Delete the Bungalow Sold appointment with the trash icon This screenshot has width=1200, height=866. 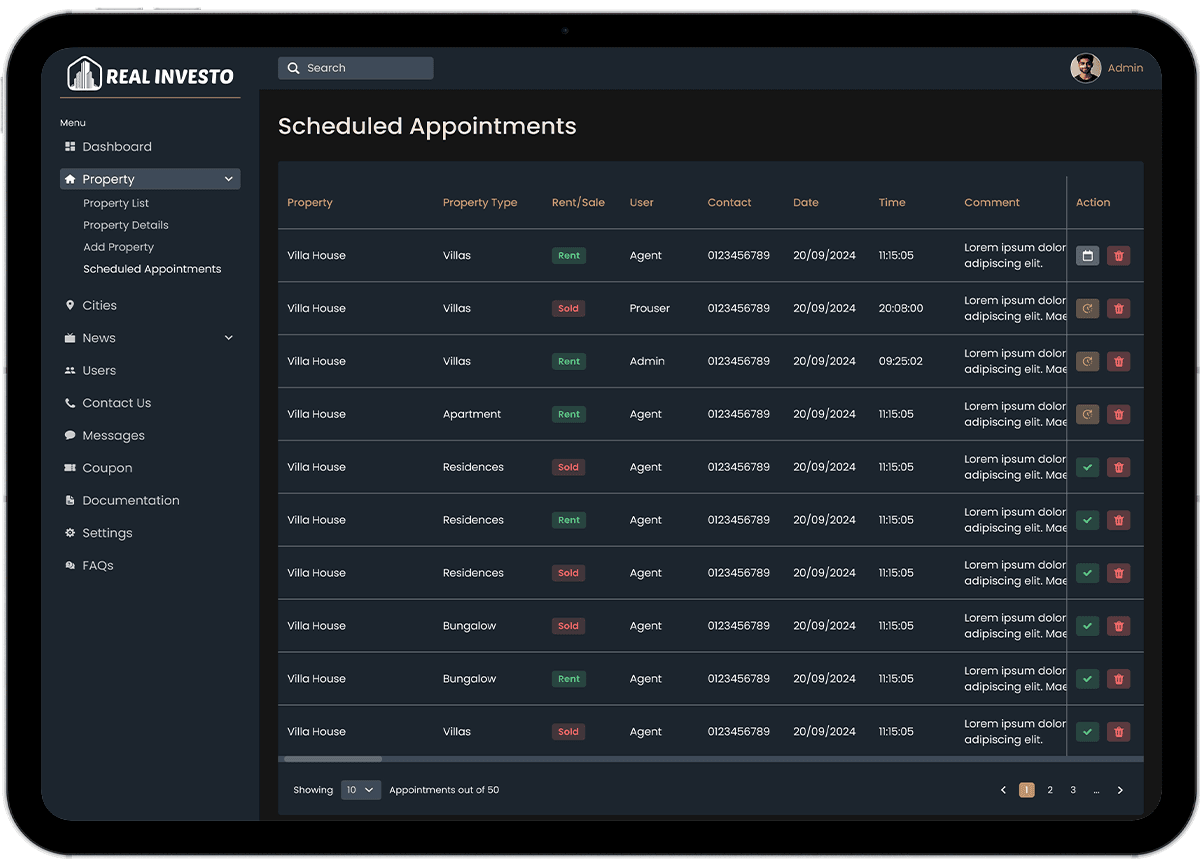[x=1119, y=626]
